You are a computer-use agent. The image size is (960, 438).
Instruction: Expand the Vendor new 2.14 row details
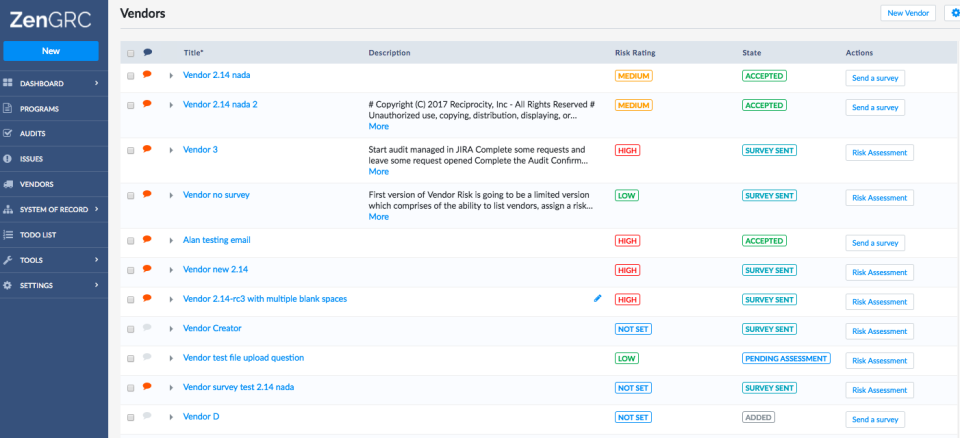coord(171,270)
